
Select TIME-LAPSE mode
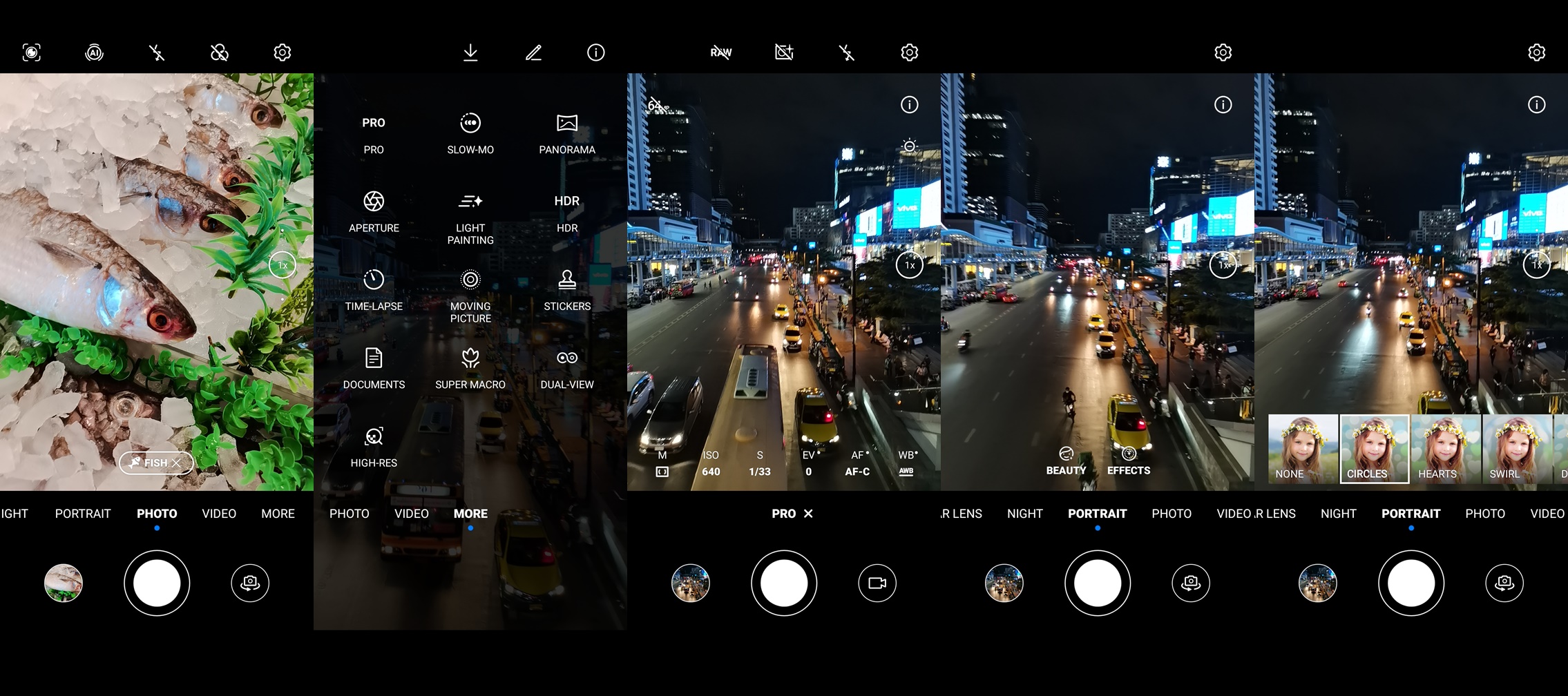374,291
